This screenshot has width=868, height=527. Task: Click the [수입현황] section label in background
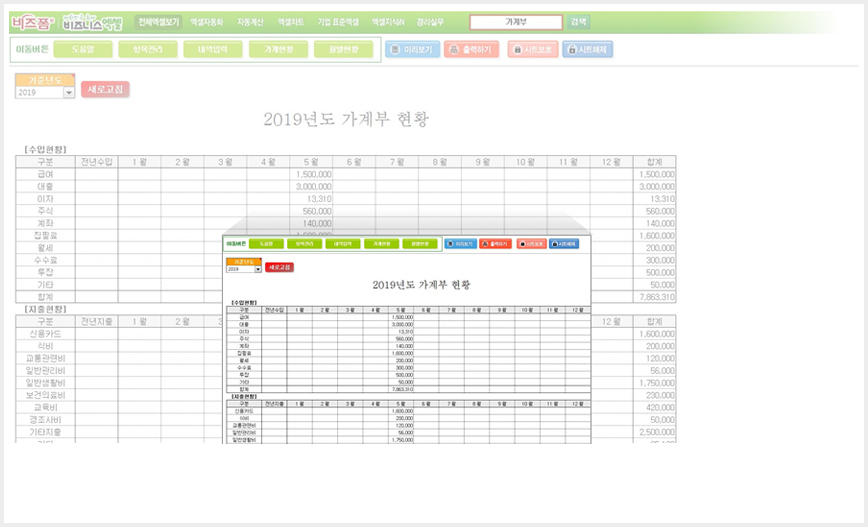(45, 149)
